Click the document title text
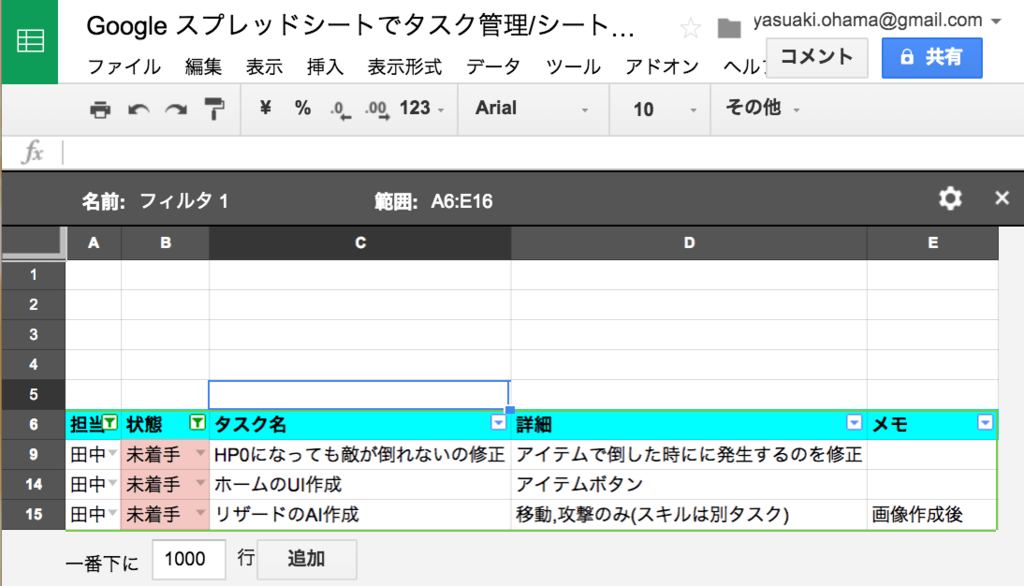Screen dimensions: 1024x586 [x=360, y=27]
